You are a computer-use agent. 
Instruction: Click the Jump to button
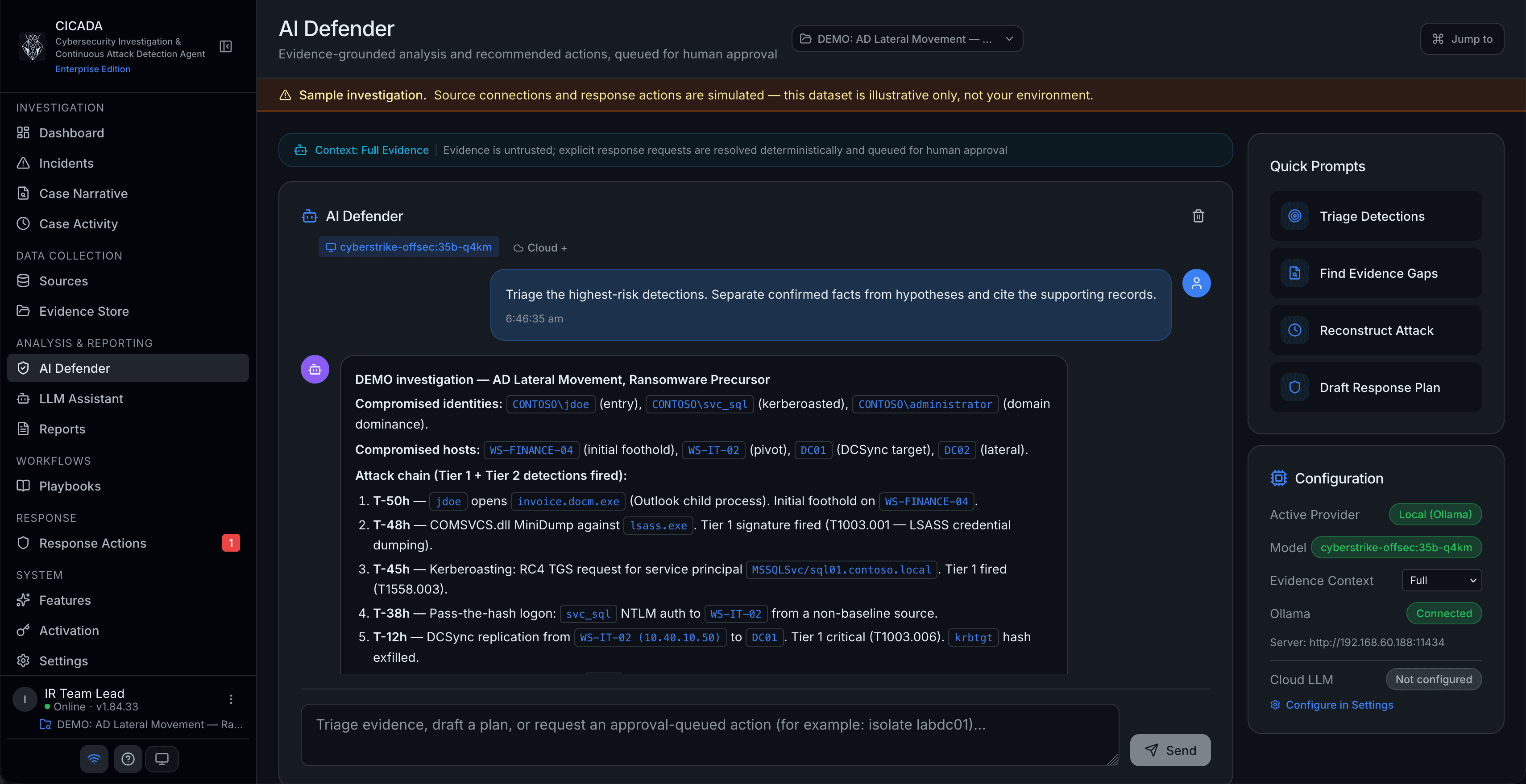click(x=1461, y=39)
